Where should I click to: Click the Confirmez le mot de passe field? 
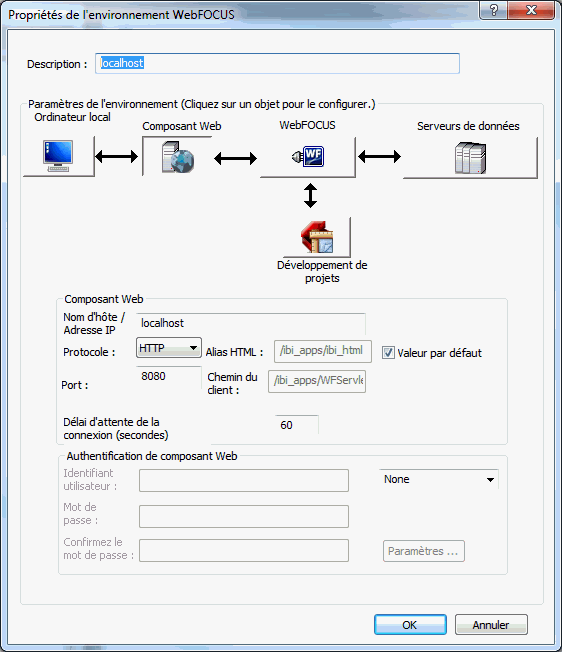244,551
